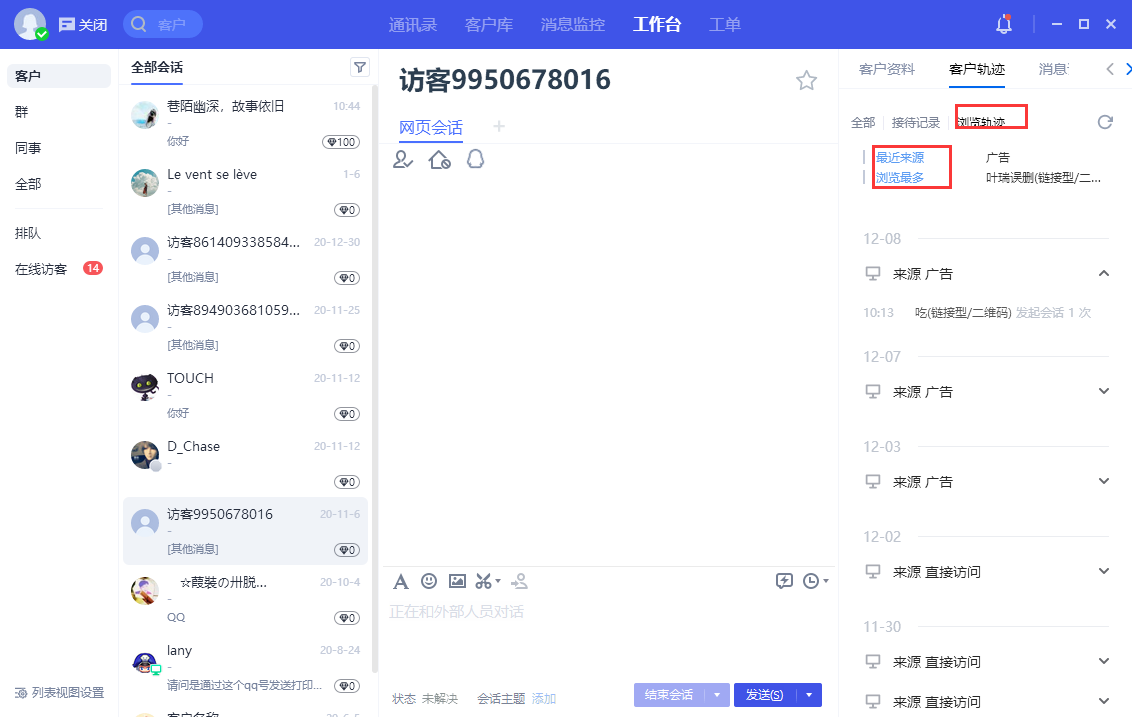Click the refresh trajectory icon
The height and width of the screenshot is (717, 1132).
pos(1105,122)
